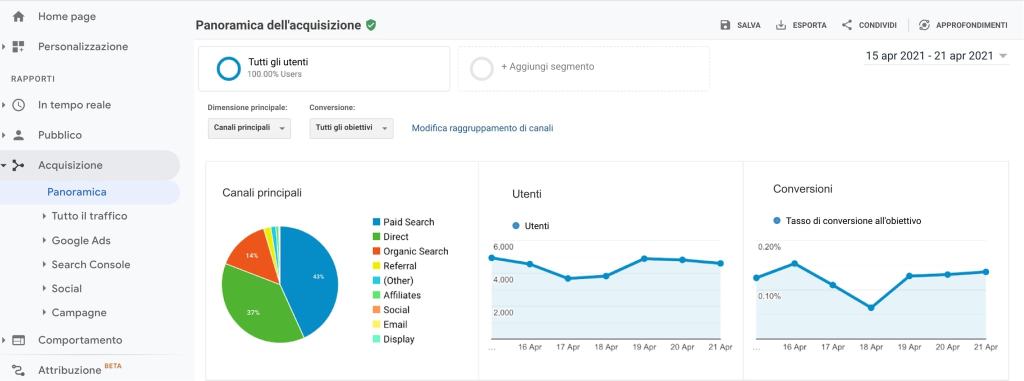Click the Tutti gli utenti blue circle
Screen dimensions: 1024x381
[x=229, y=68]
